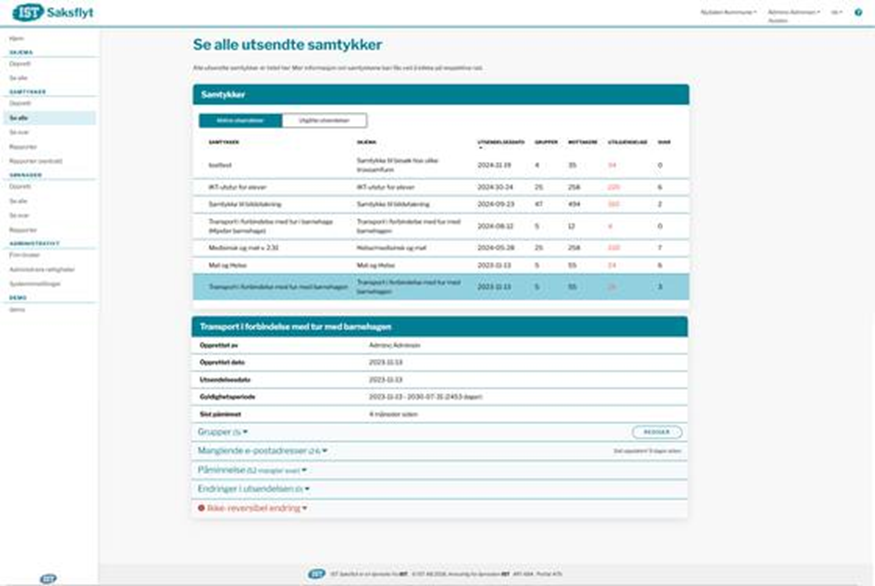Click the sort arrow under Utsendelsesdato column
The height and width of the screenshot is (586, 875).
pos(480,148)
